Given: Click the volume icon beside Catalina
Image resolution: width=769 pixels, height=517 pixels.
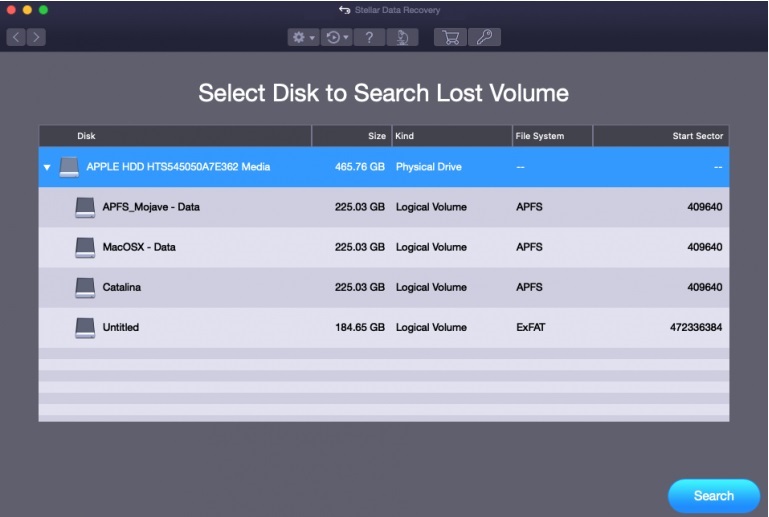Looking at the screenshot, I should 85,287.
